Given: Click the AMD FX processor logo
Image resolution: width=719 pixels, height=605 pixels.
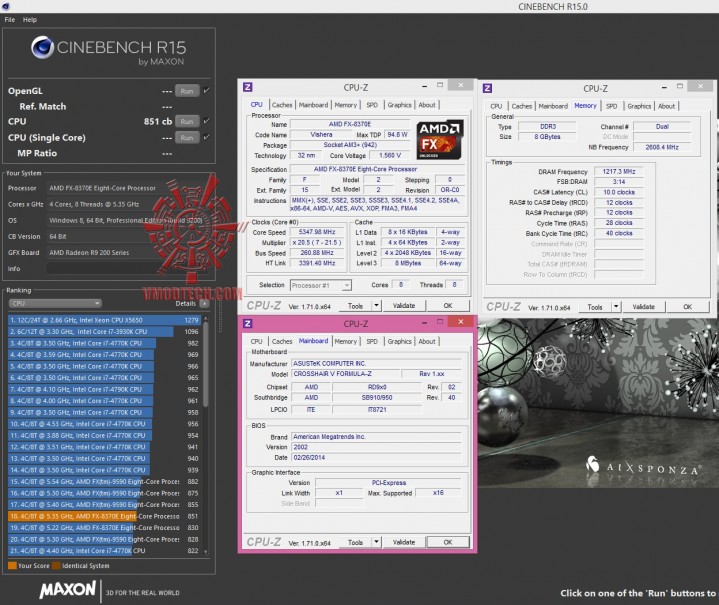Looking at the screenshot, I should (x=440, y=139).
